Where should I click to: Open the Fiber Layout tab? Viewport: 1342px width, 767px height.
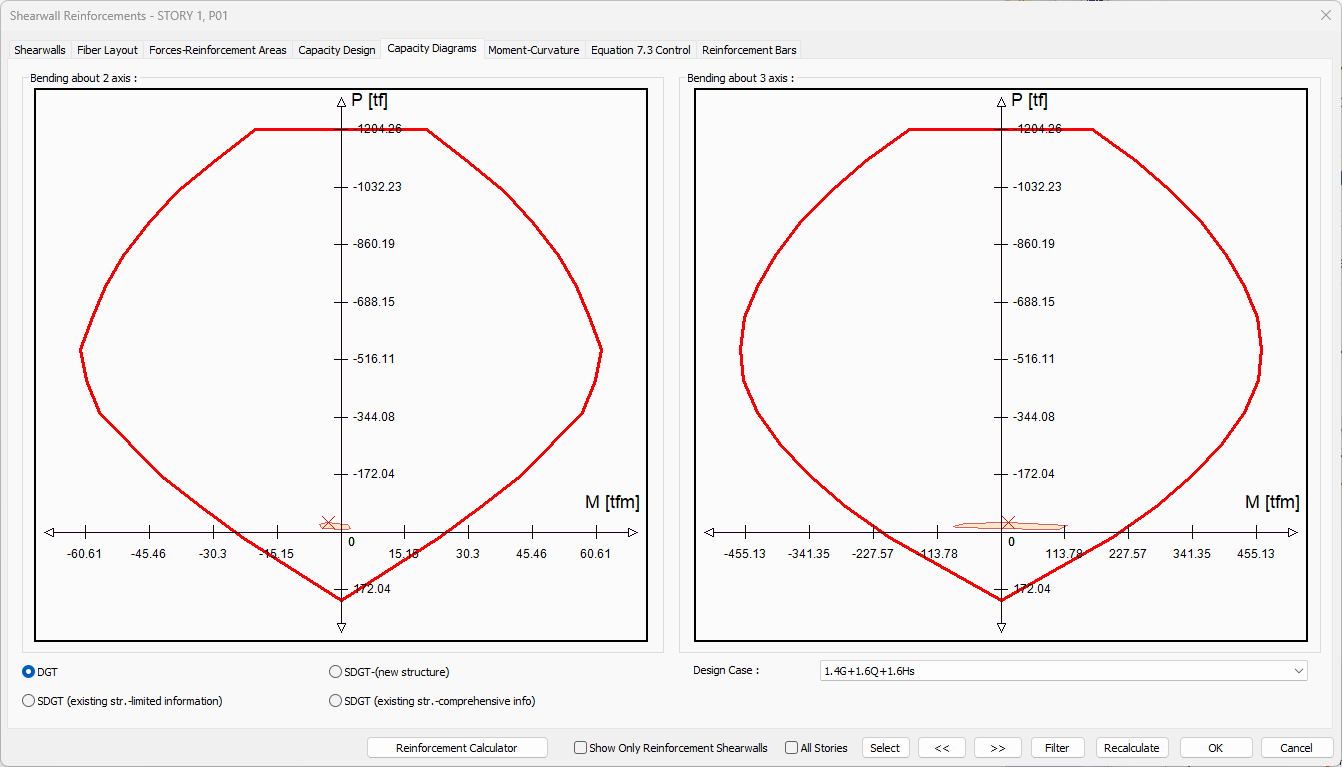coord(107,50)
